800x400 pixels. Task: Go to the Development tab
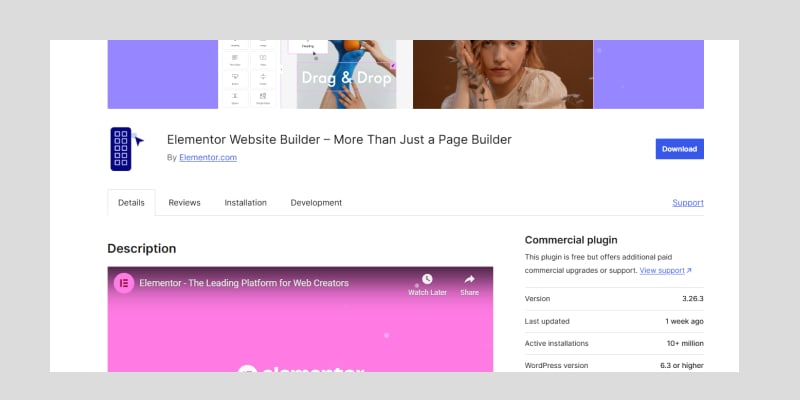pyautogui.click(x=316, y=203)
